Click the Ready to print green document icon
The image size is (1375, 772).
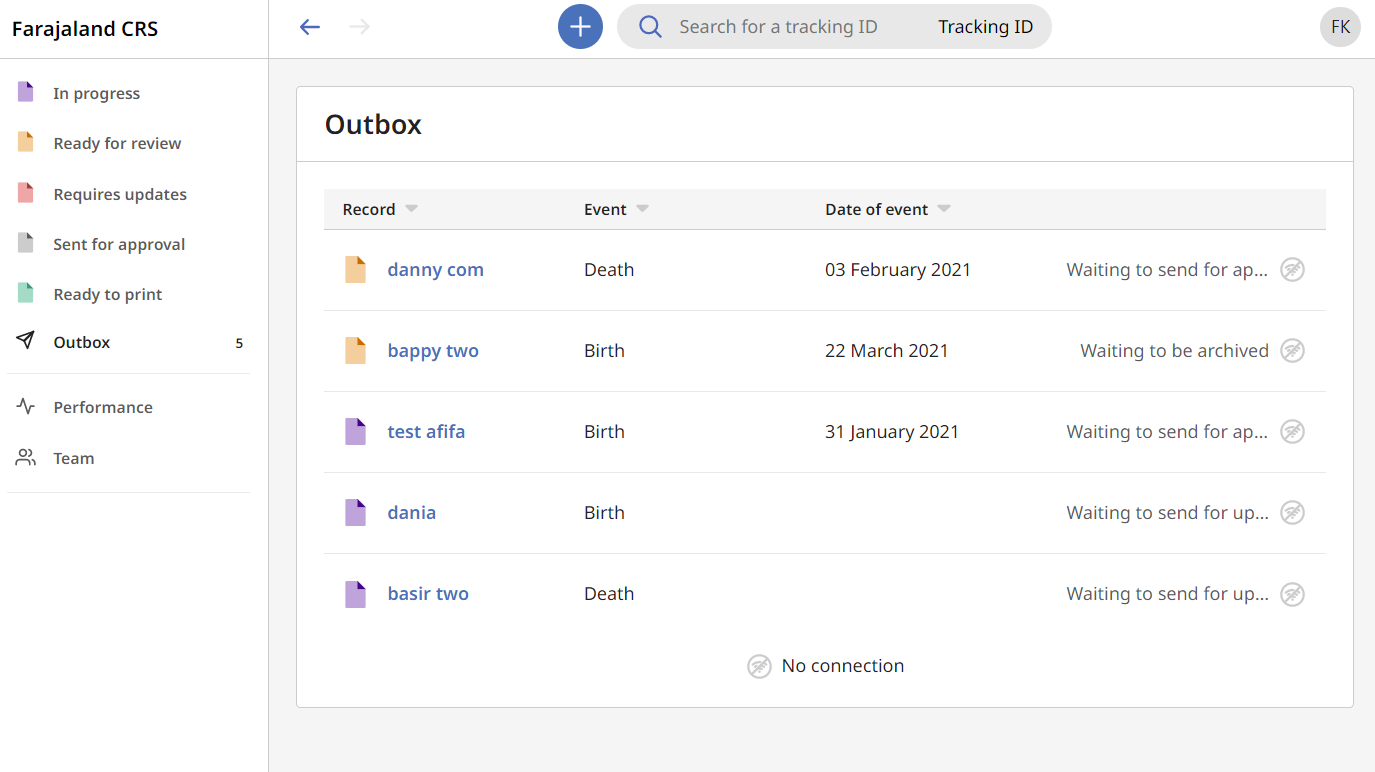pos(24,293)
